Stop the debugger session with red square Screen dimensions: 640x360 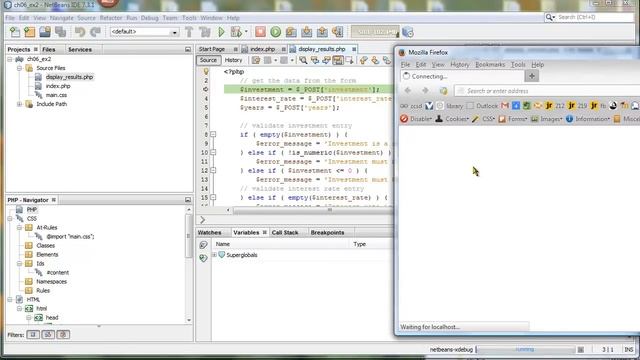(x=260, y=32)
